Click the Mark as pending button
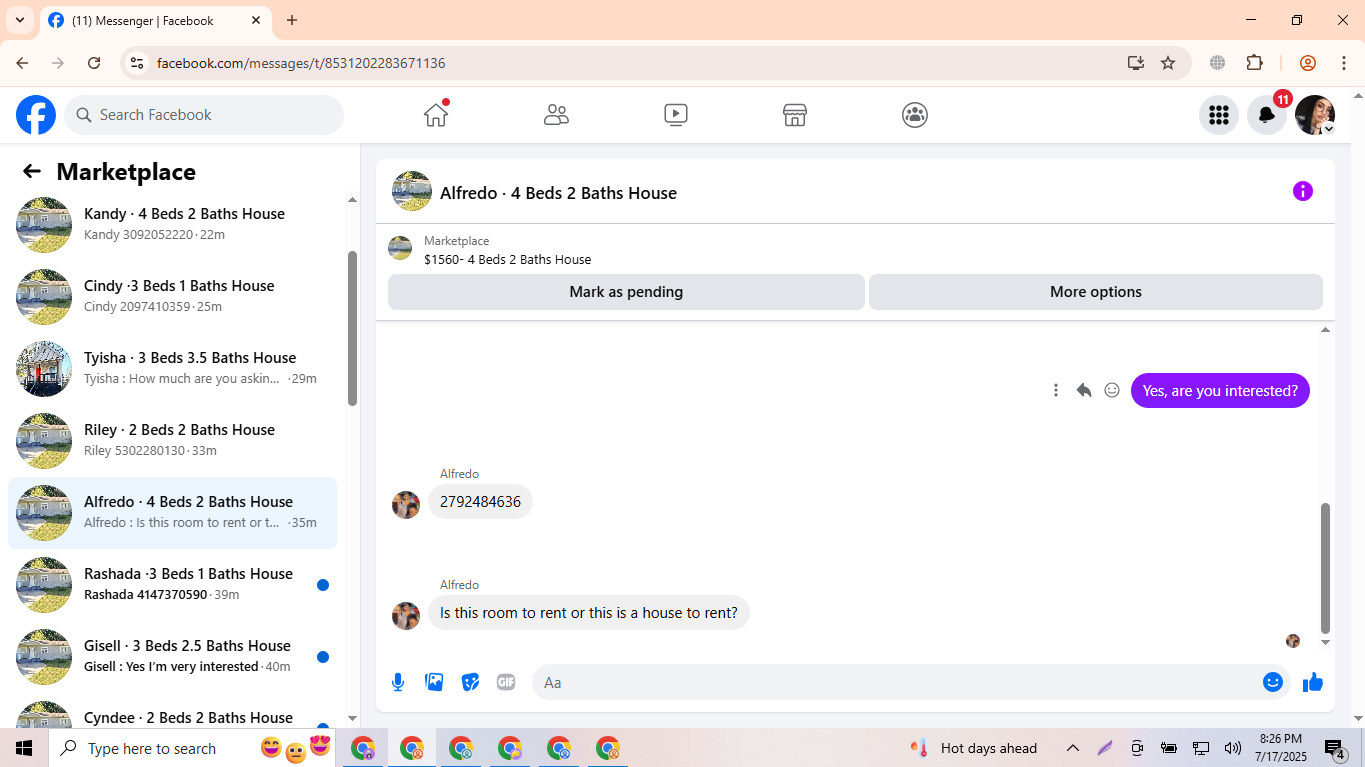 pos(626,292)
